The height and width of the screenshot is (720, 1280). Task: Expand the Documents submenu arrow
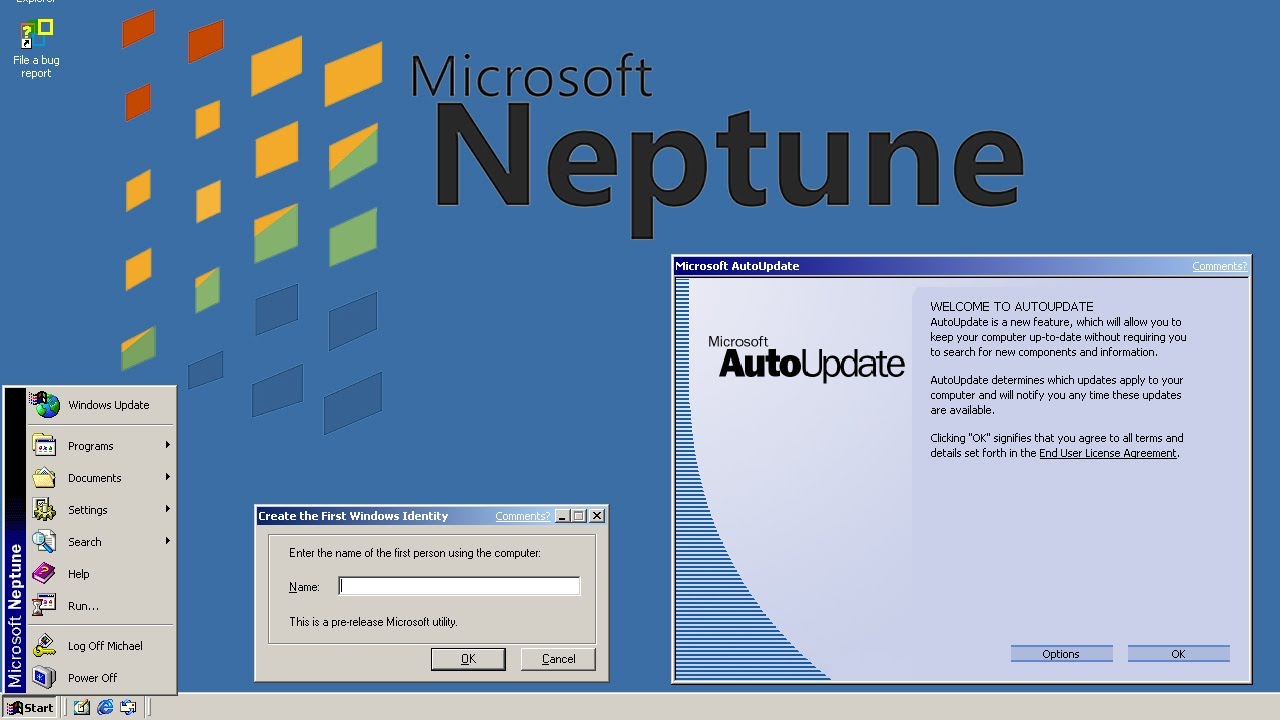click(x=167, y=478)
